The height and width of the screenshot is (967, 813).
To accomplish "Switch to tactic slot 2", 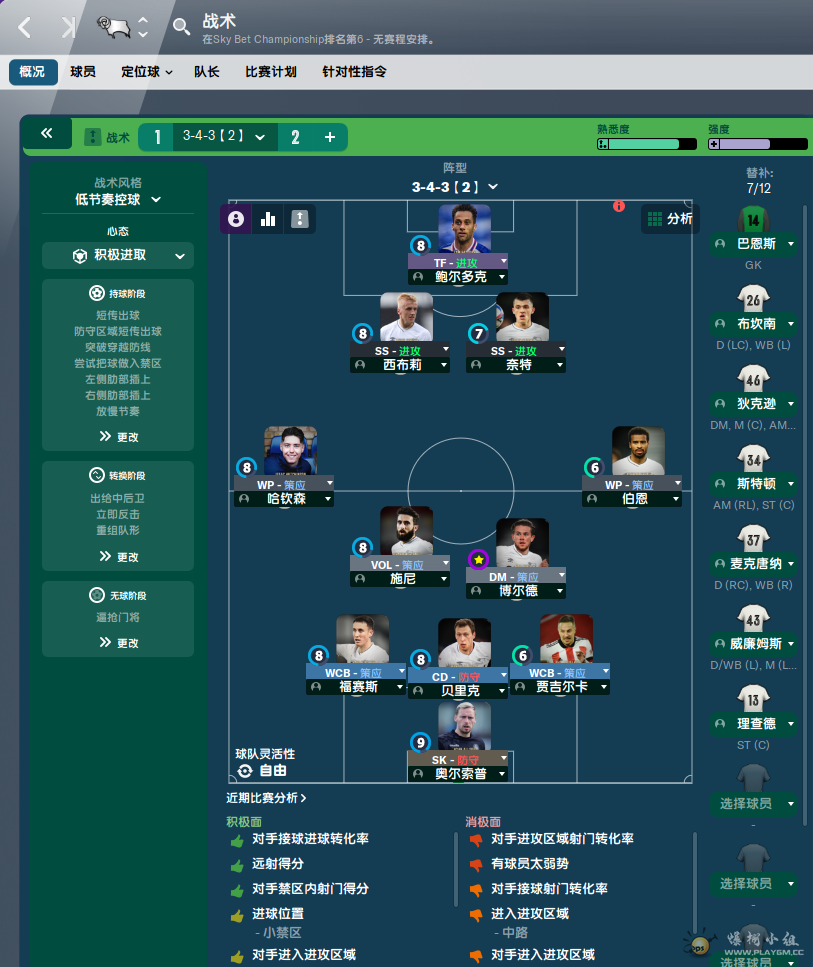I will coord(295,137).
